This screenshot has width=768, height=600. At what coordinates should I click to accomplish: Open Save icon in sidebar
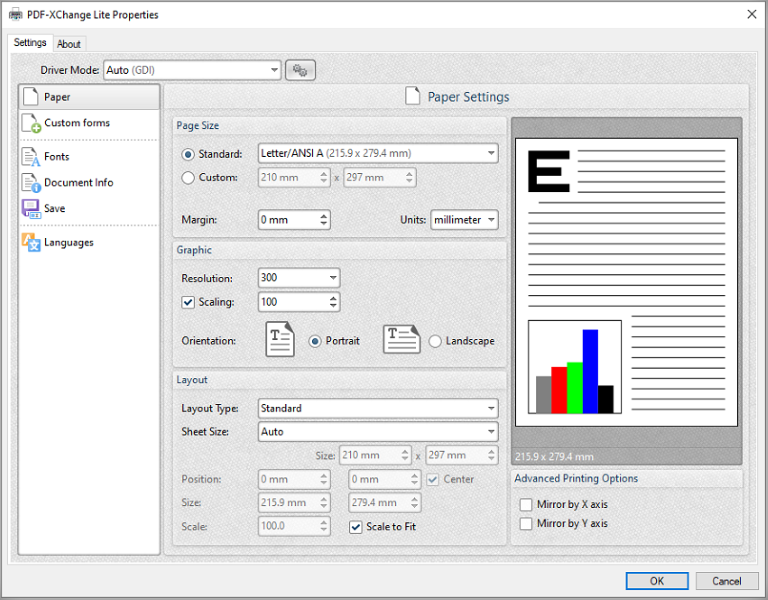[x=31, y=209]
